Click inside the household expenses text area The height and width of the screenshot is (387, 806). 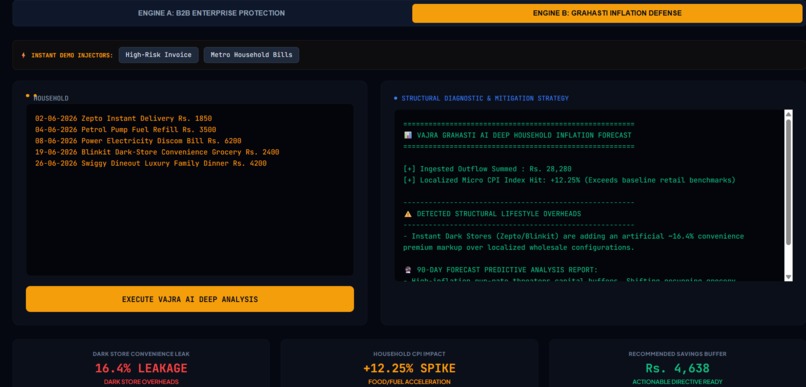pos(190,190)
